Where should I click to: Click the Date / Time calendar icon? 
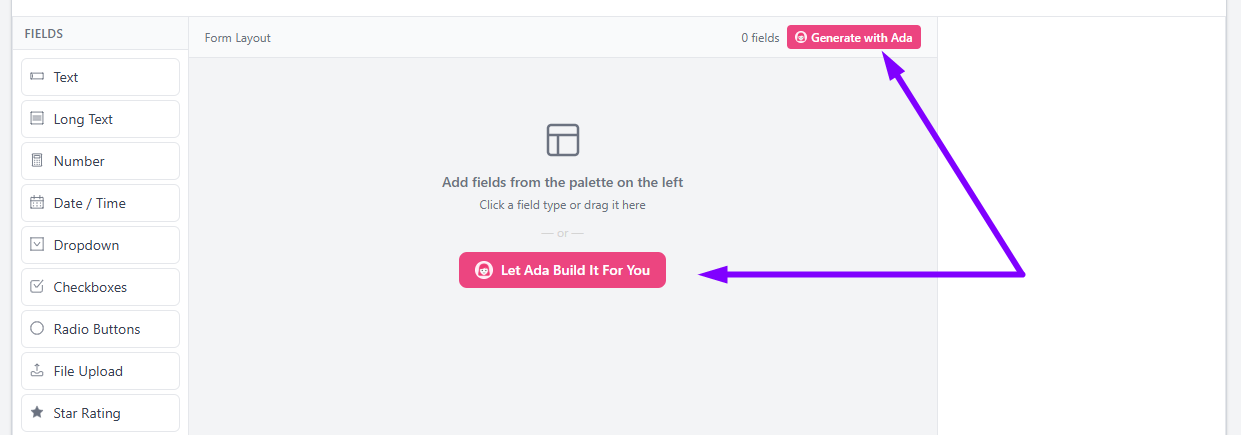pos(37,203)
